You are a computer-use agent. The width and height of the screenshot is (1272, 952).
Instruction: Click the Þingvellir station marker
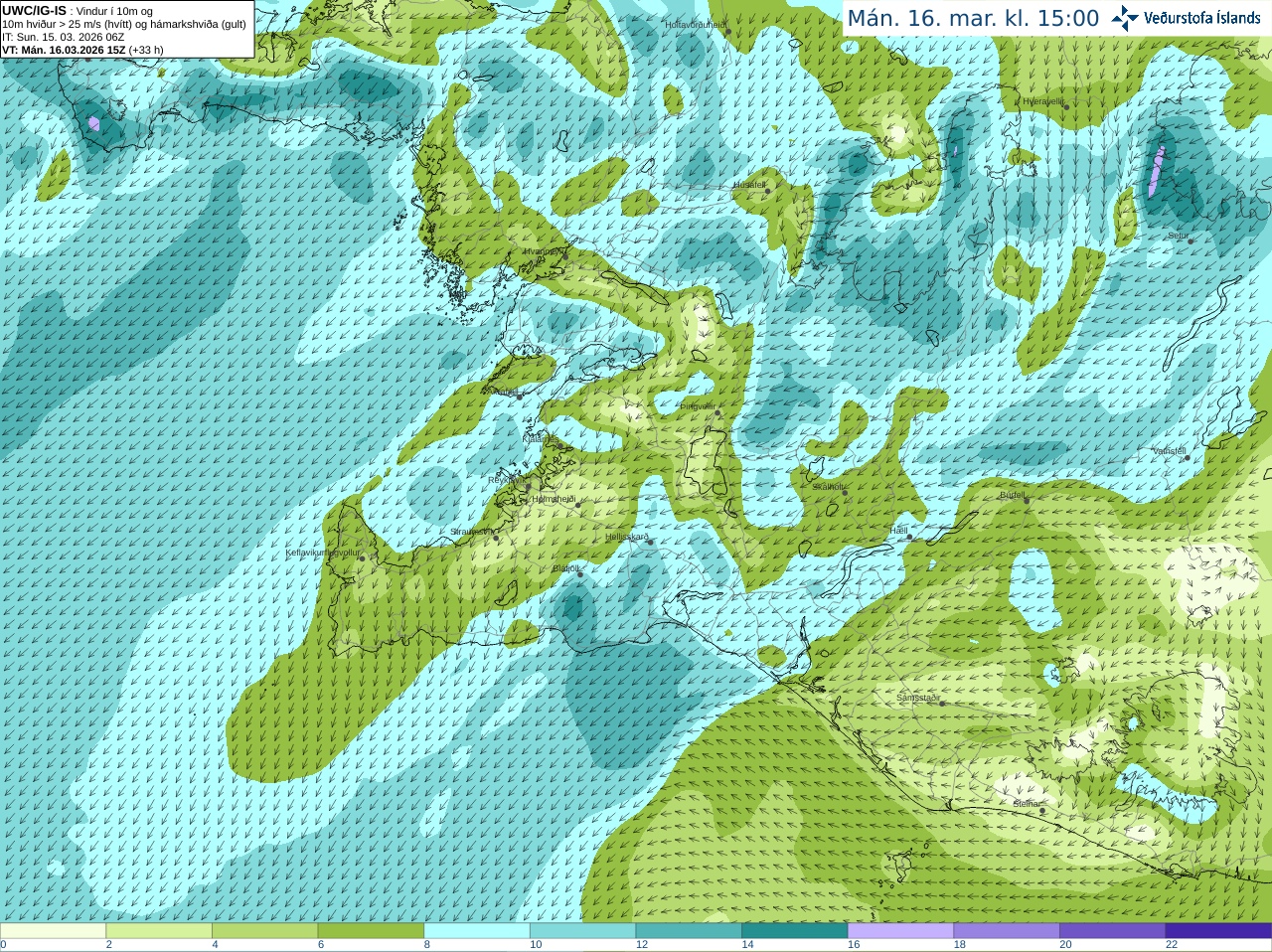pos(716,411)
